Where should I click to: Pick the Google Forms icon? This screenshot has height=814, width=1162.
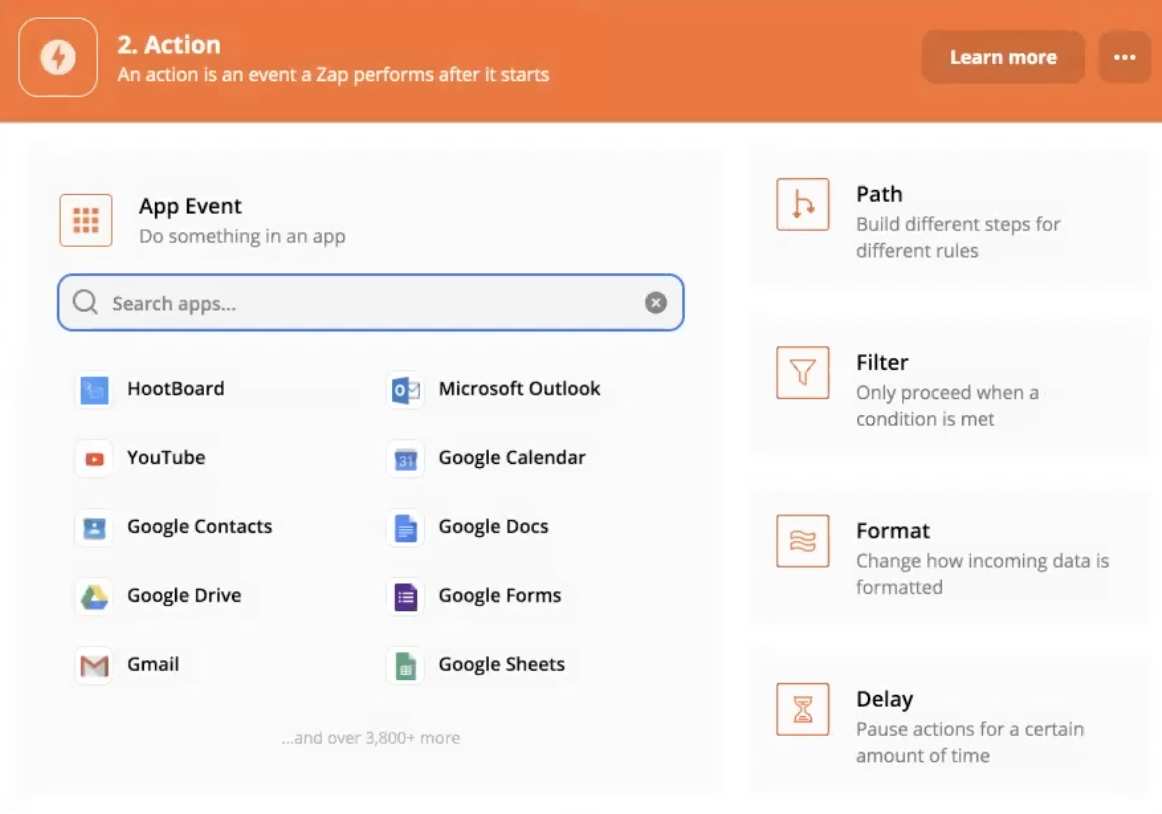point(405,597)
